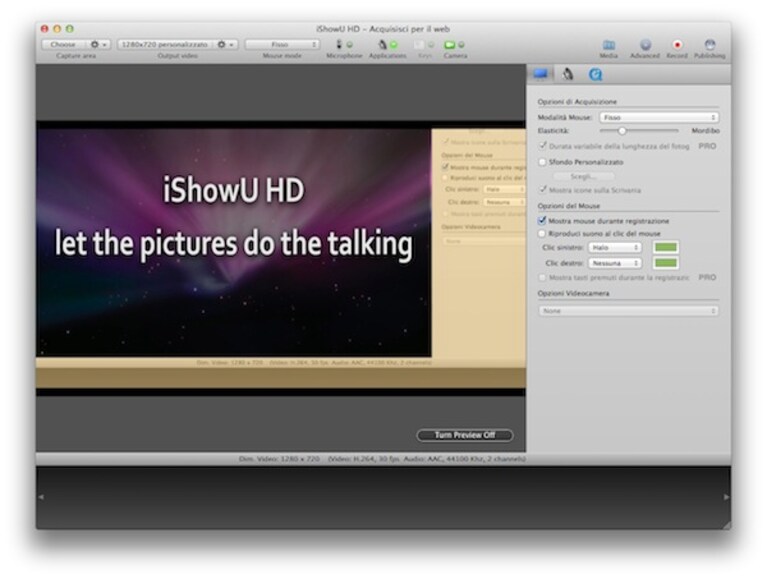767x579 pixels.
Task: Enable Sfondo Personalizzato checkbox
Action: [542, 162]
